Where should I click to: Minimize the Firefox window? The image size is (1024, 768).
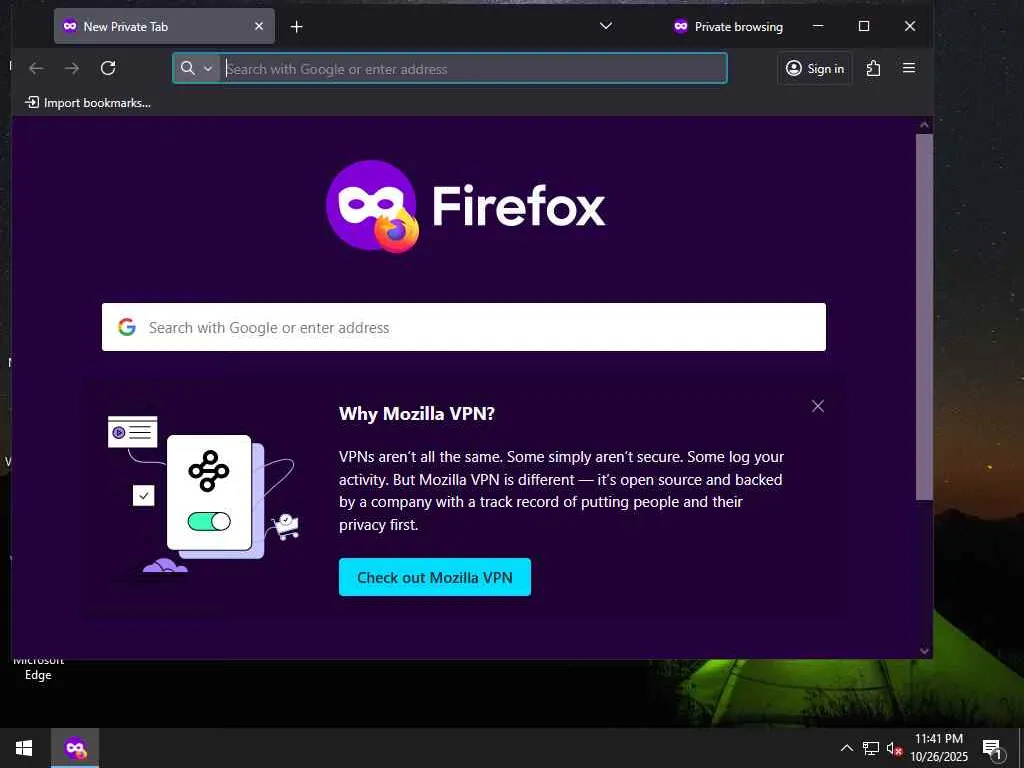point(818,26)
